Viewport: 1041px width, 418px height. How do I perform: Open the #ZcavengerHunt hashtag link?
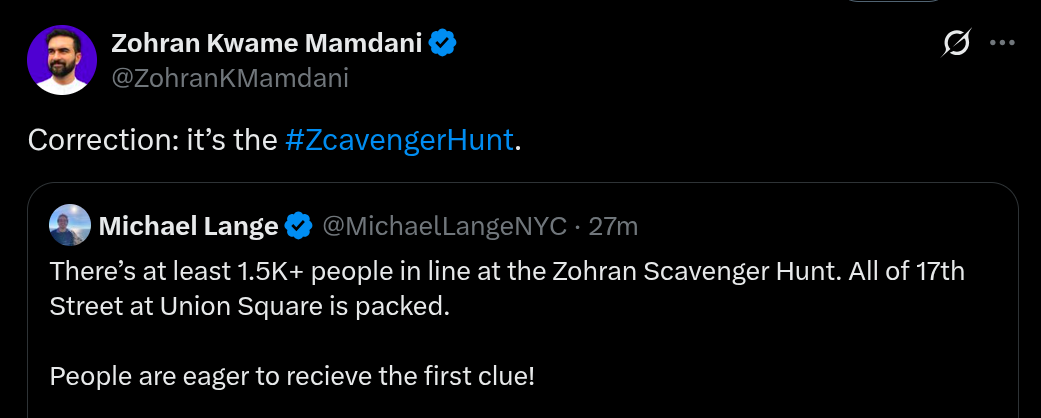[399, 140]
